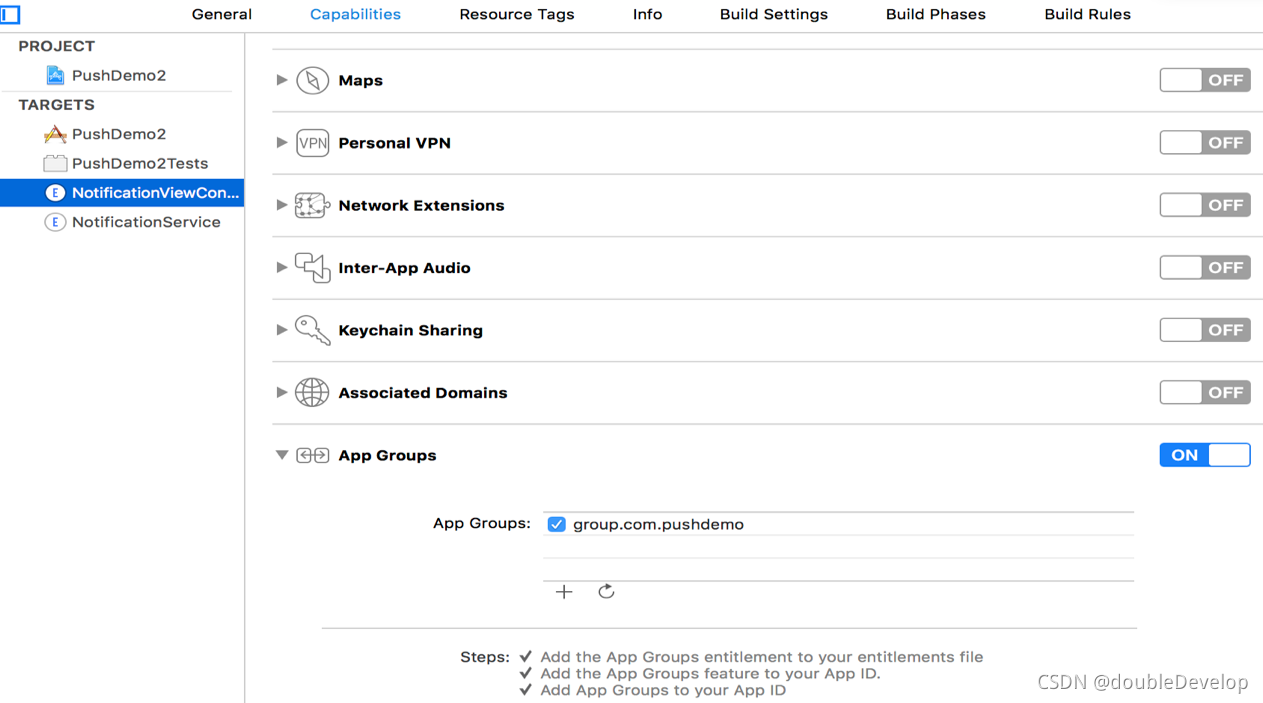
Task: Click the Network Extensions icon
Action: [312, 205]
